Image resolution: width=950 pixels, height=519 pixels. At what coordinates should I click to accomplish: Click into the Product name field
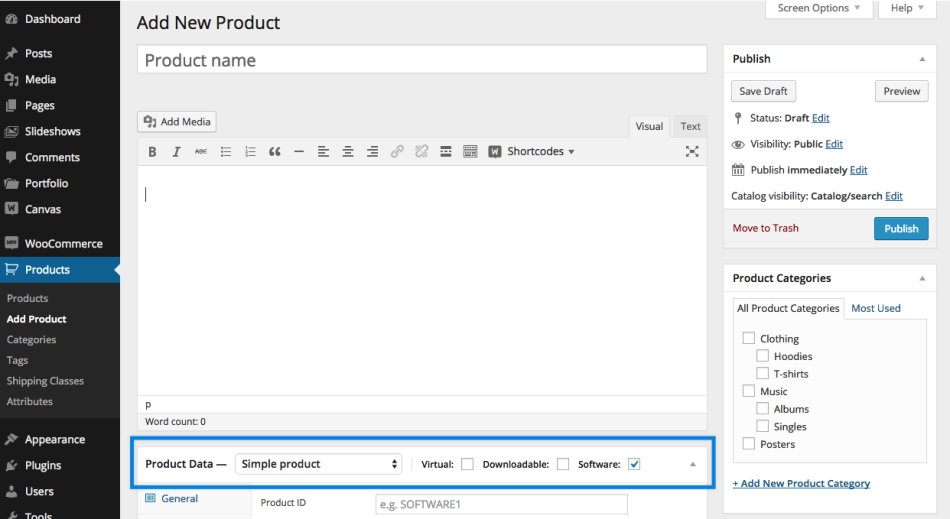pyautogui.click(x=422, y=60)
